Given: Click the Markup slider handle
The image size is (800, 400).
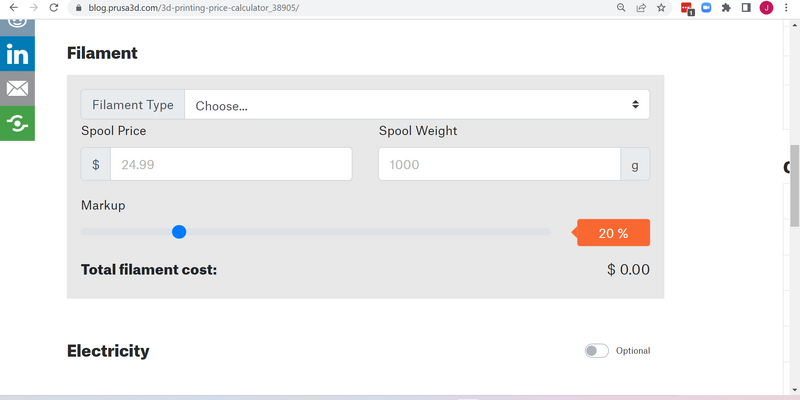Looking at the screenshot, I should [x=179, y=232].
